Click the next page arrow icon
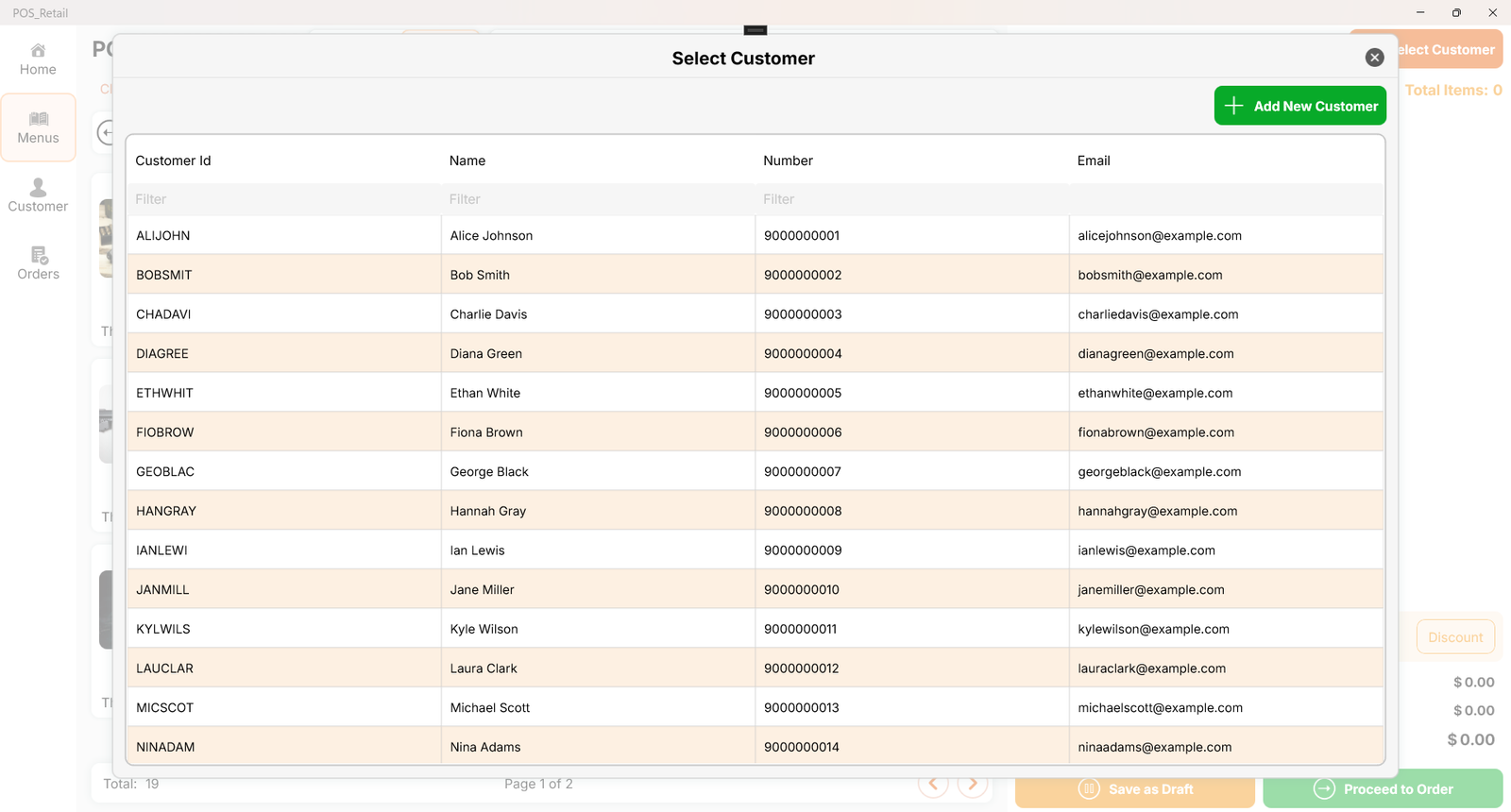The width and height of the screenshot is (1511, 812). coord(973,785)
